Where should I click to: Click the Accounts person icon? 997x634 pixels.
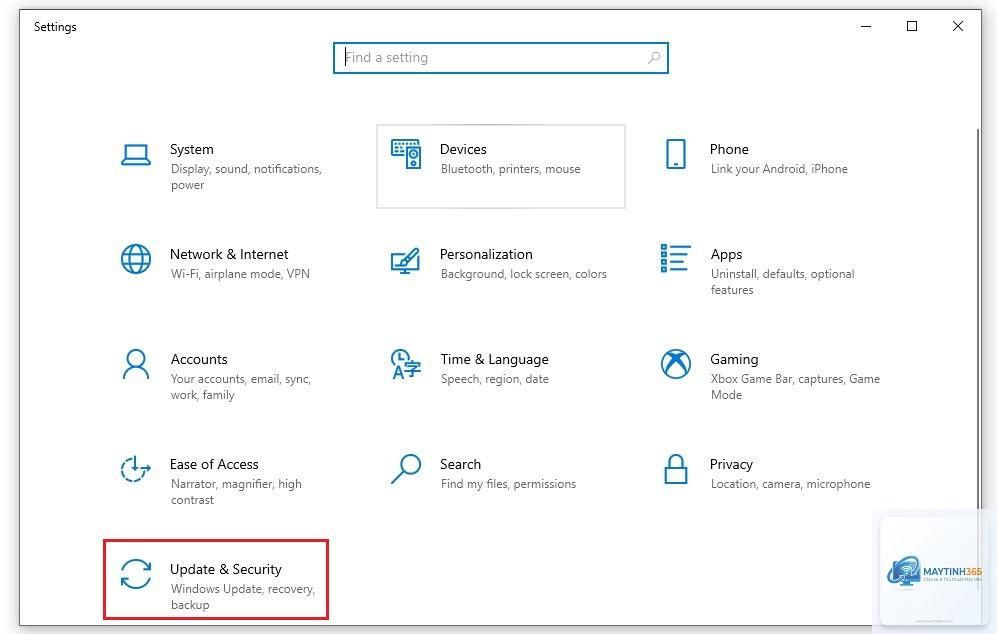click(x=135, y=364)
